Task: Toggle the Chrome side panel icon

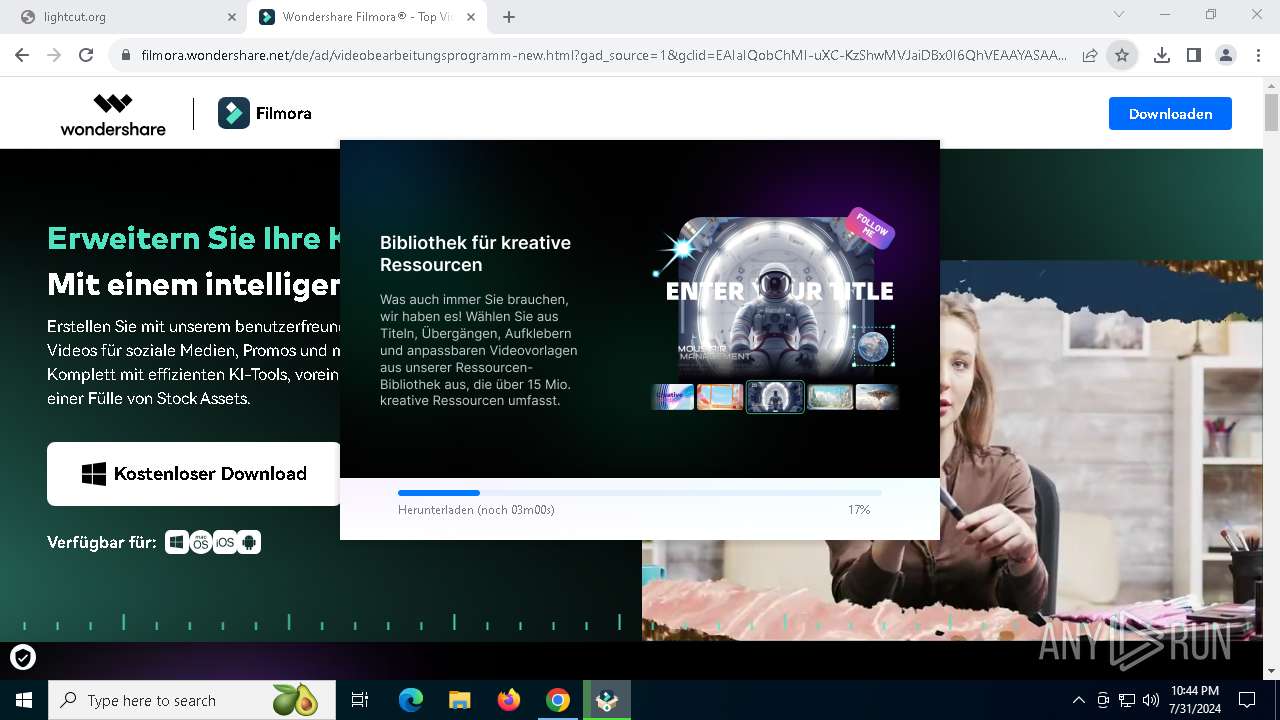Action: point(1193,56)
